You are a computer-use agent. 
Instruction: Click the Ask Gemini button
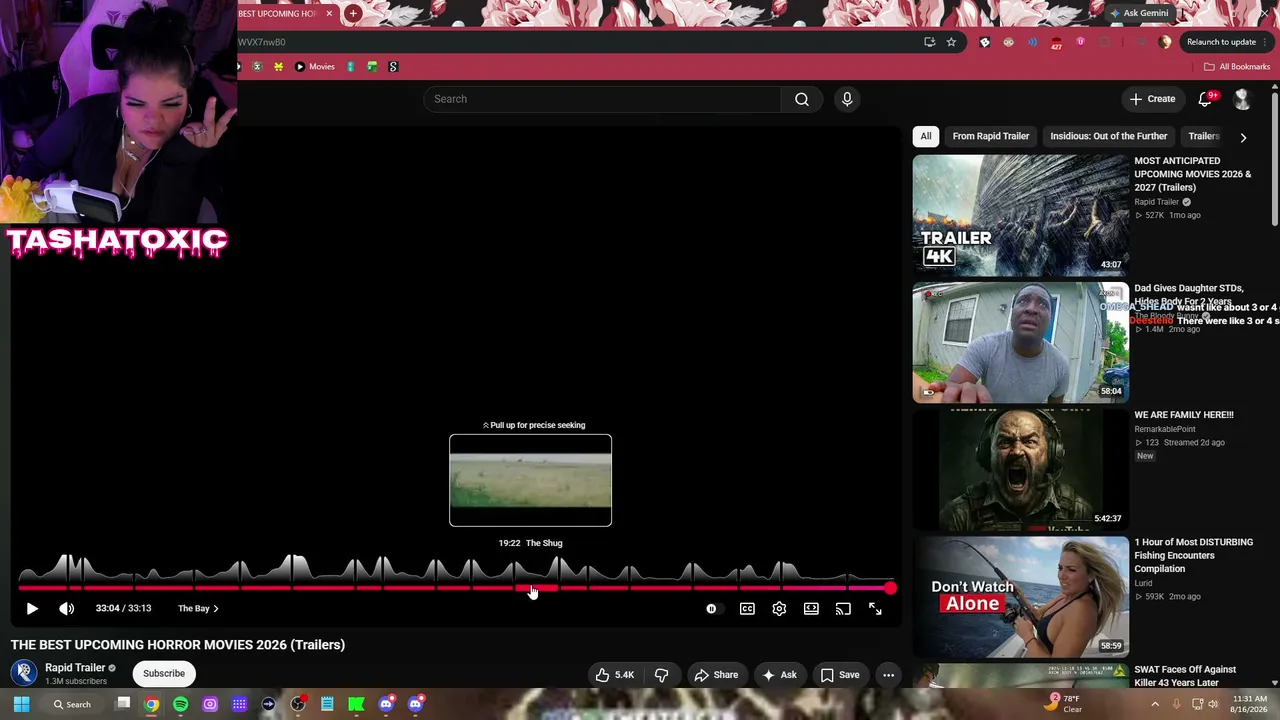[1139, 13]
